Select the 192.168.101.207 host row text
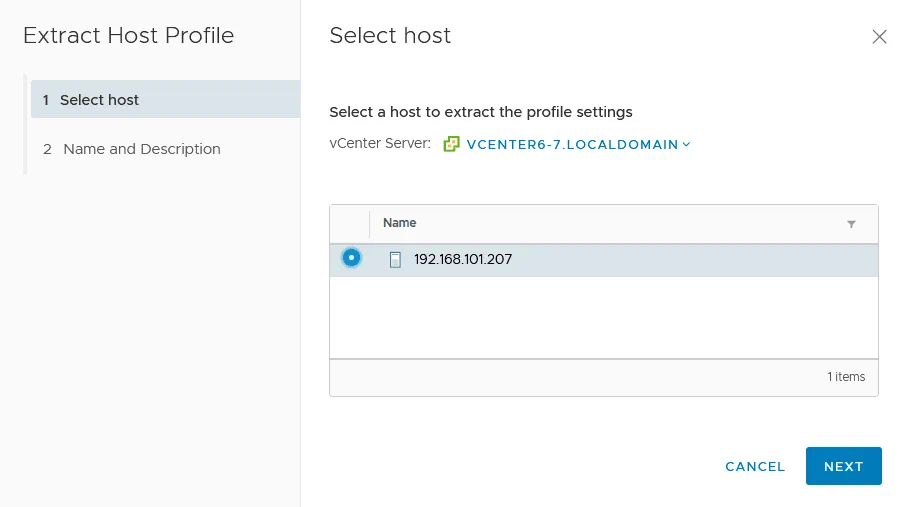Viewport: 904px width, 507px height. [x=463, y=259]
